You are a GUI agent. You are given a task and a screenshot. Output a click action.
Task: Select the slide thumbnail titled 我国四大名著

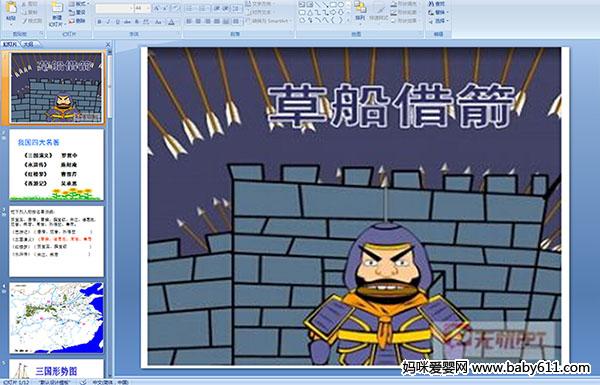(56, 165)
